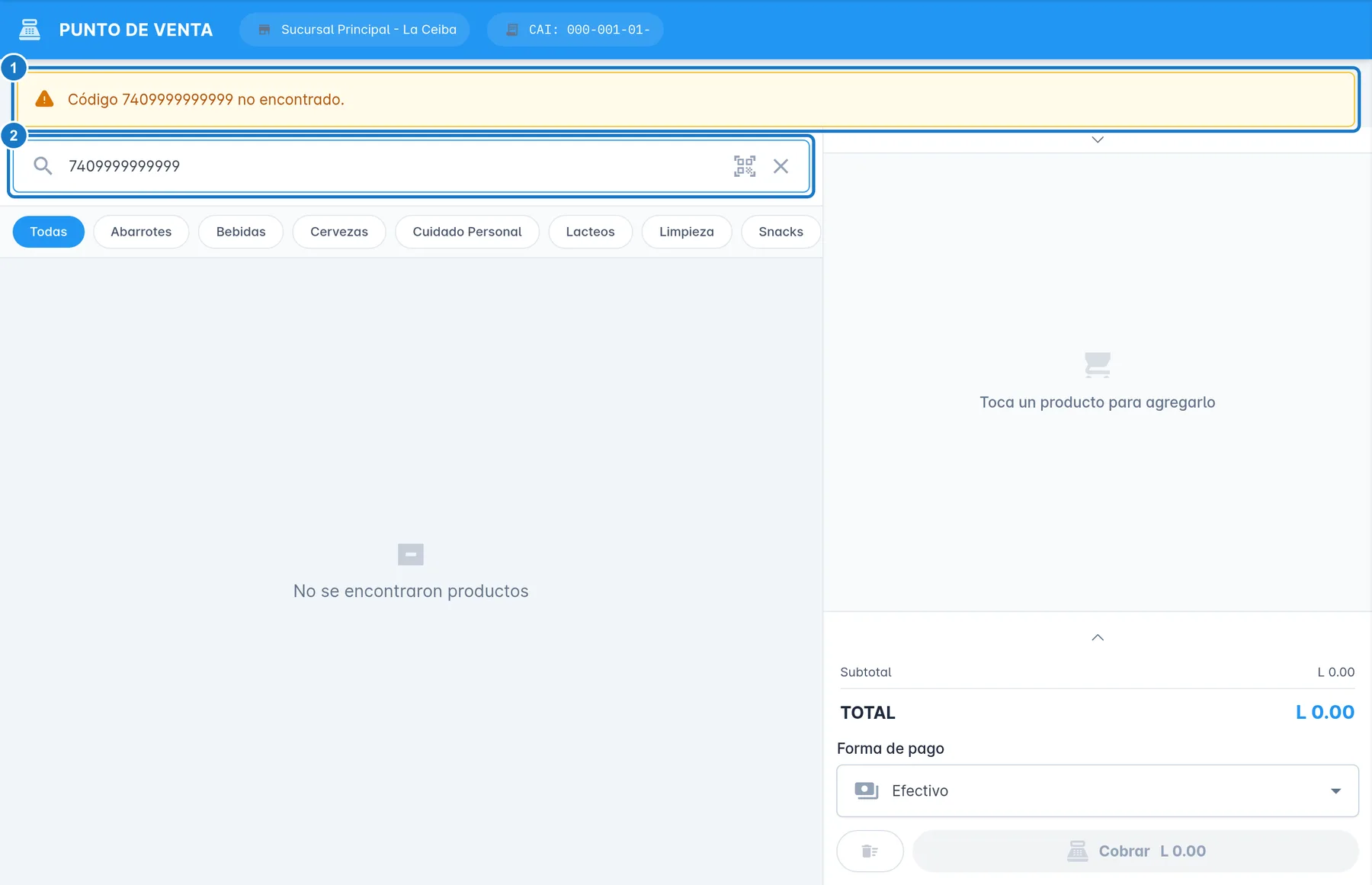1372x885 pixels.
Task: Click the receipt icon in CAI chip
Action: (512, 30)
